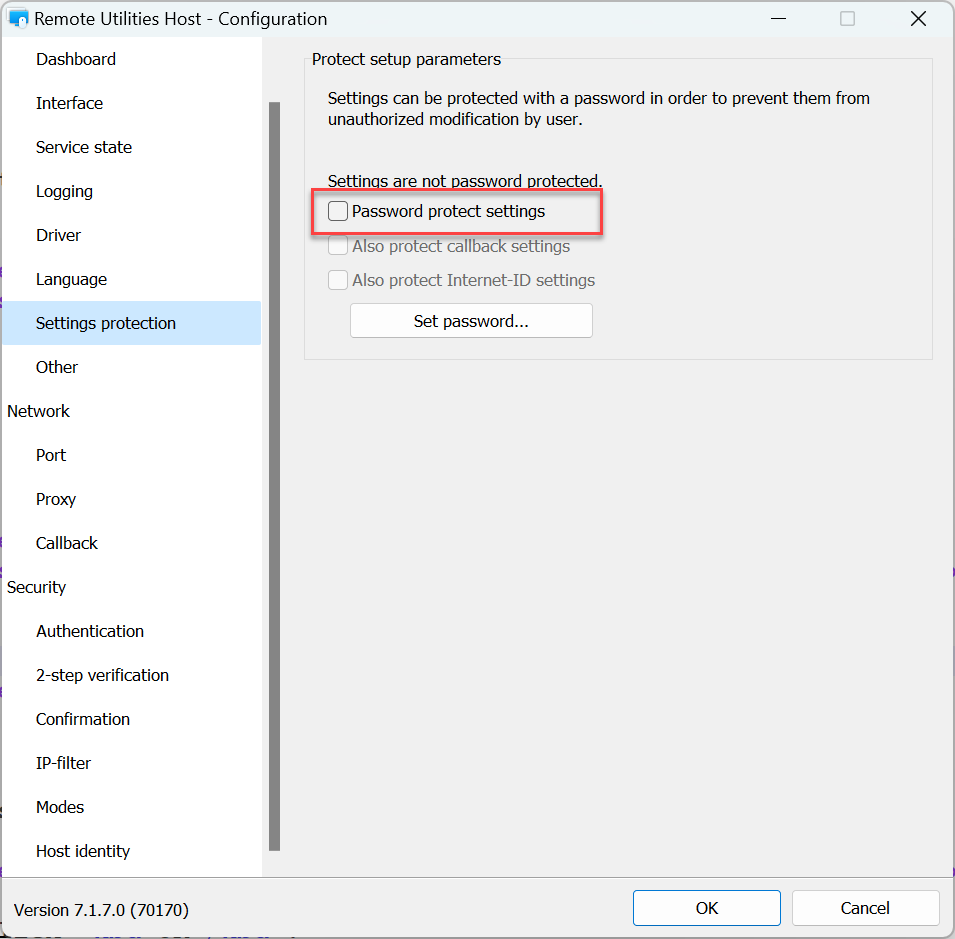Go to Service state section

pos(84,147)
